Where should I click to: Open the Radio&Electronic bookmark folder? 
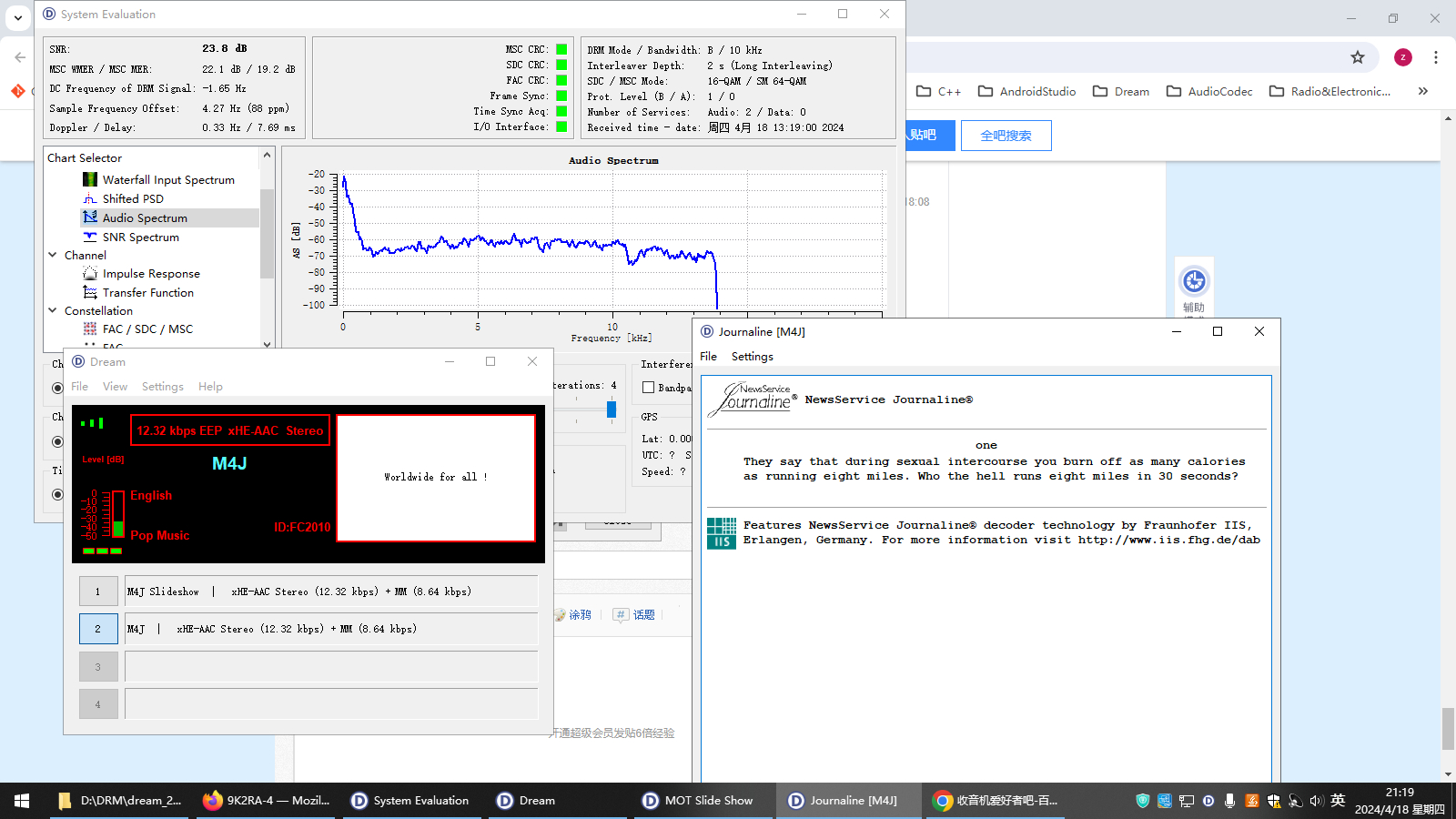point(1330,91)
